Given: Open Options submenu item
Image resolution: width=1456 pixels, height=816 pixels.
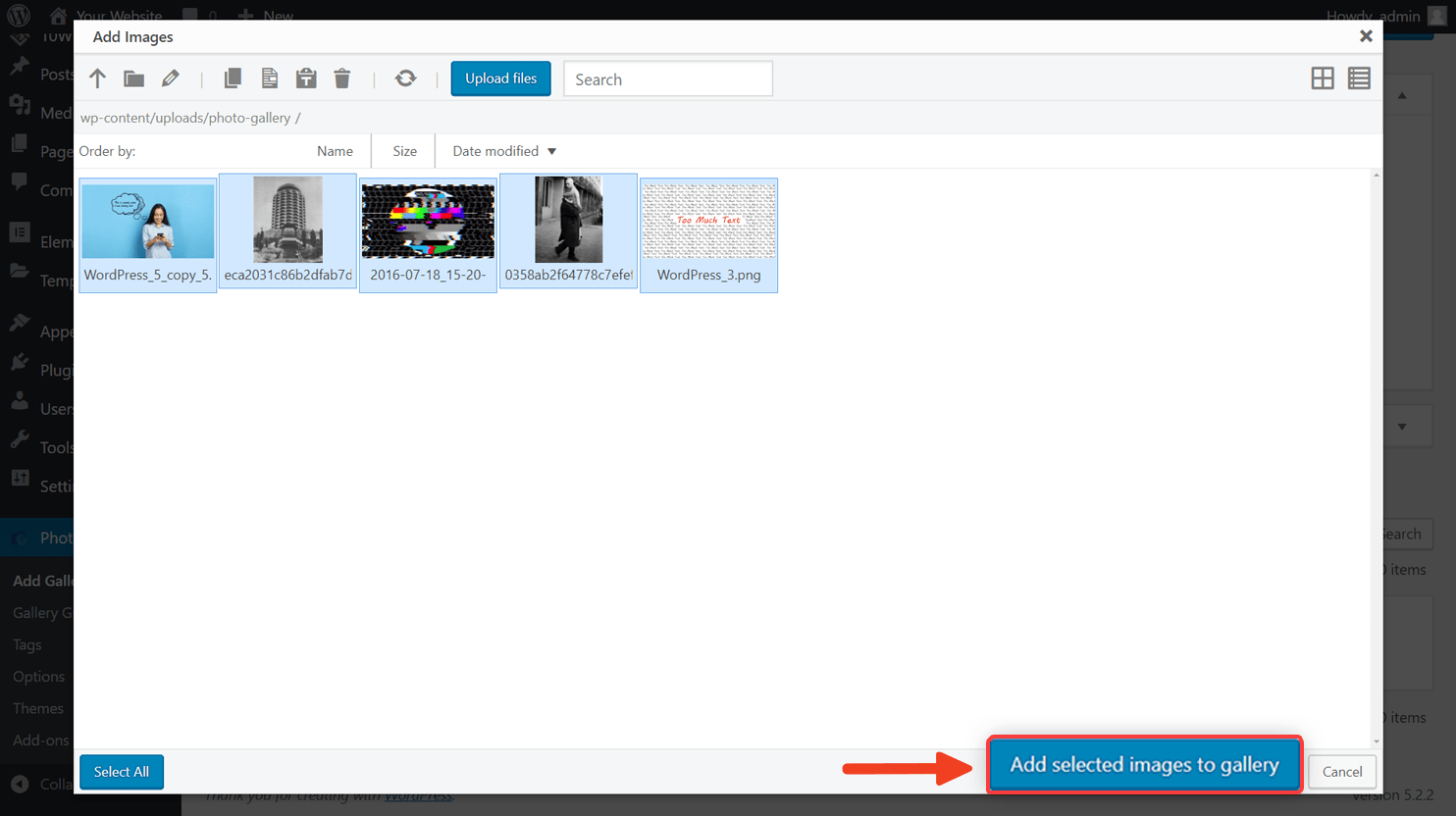Looking at the screenshot, I should (39, 677).
